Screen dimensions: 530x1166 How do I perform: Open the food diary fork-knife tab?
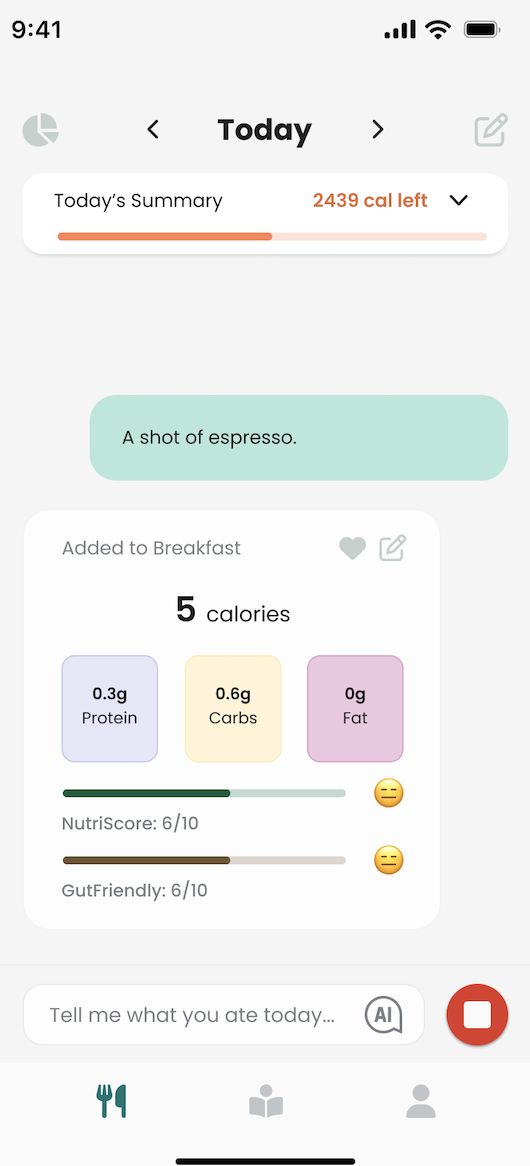click(x=112, y=1101)
